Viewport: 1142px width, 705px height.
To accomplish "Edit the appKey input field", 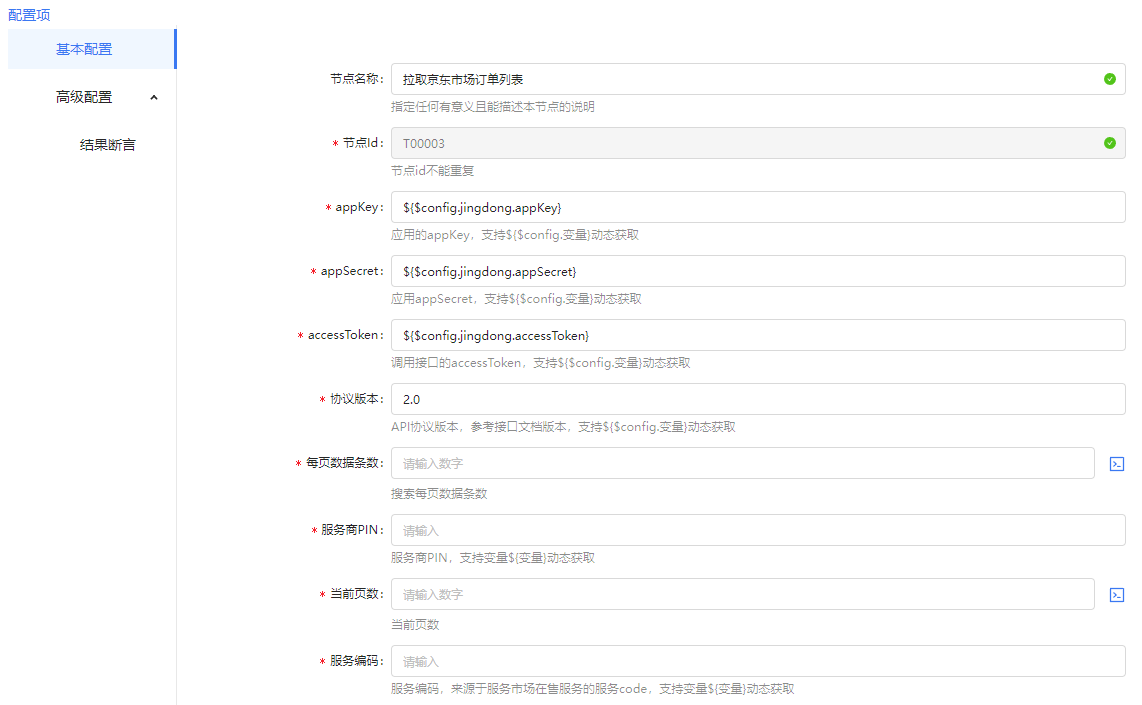I will [x=757, y=207].
